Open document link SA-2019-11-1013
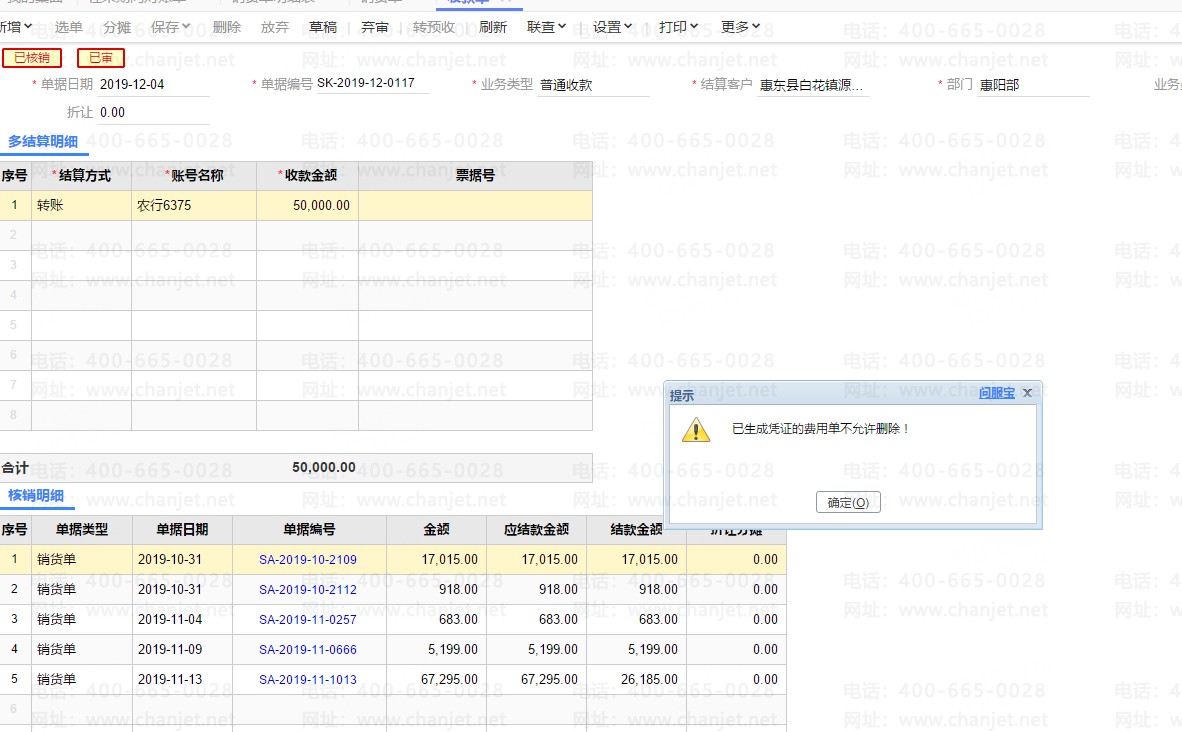The image size is (1182, 732). click(308, 680)
